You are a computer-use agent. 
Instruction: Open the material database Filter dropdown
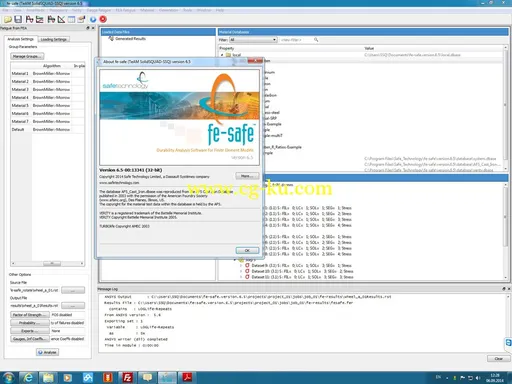[253, 40]
